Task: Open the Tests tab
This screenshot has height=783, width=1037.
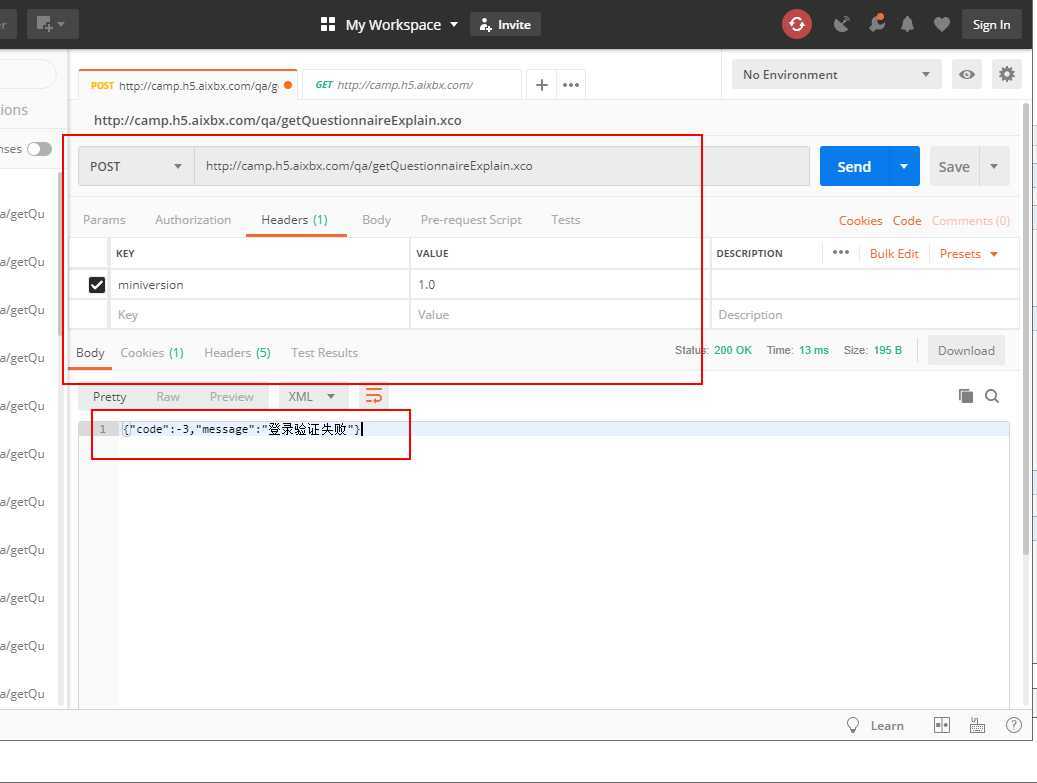Action: (x=565, y=220)
